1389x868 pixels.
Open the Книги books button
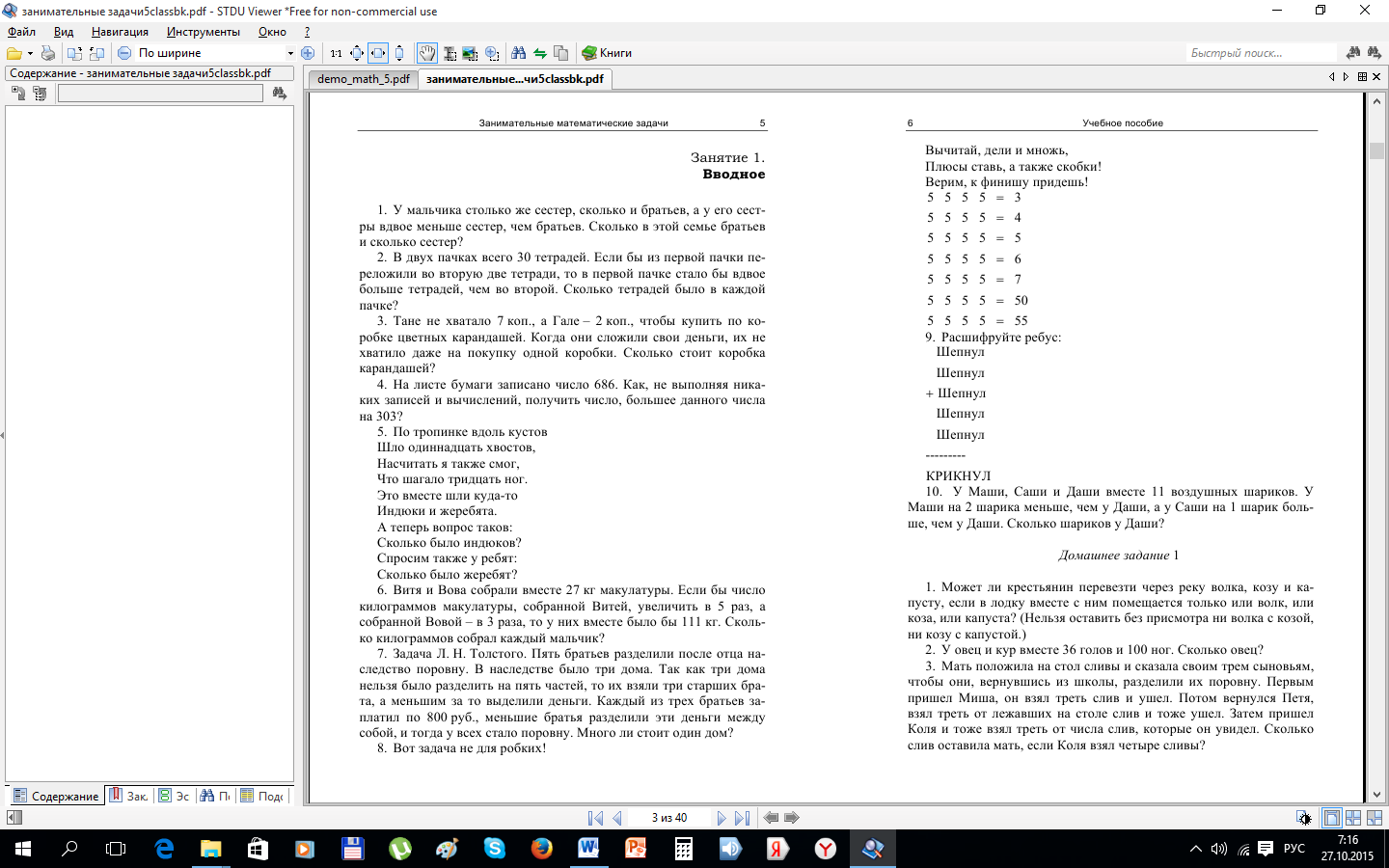pos(607,53)
